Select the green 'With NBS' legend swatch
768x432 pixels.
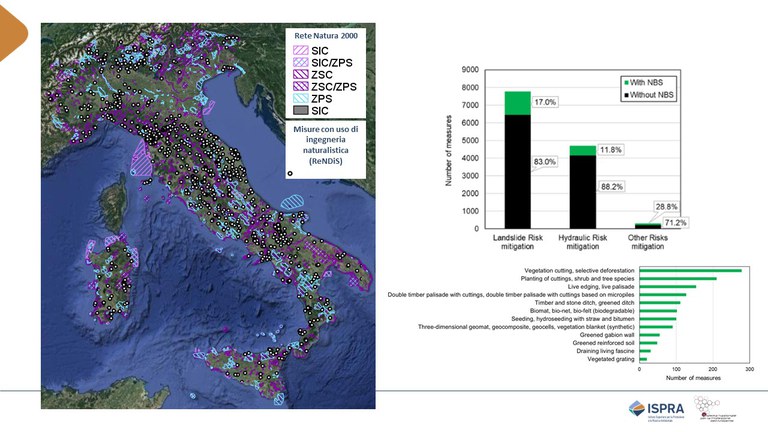[628, 81]
